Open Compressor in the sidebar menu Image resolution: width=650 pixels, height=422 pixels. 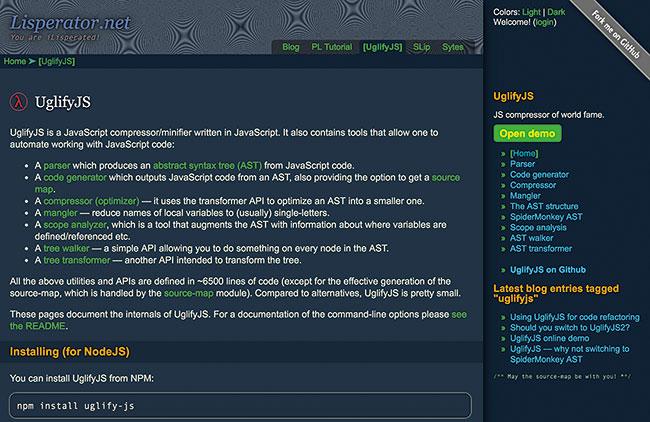point(533,185)
